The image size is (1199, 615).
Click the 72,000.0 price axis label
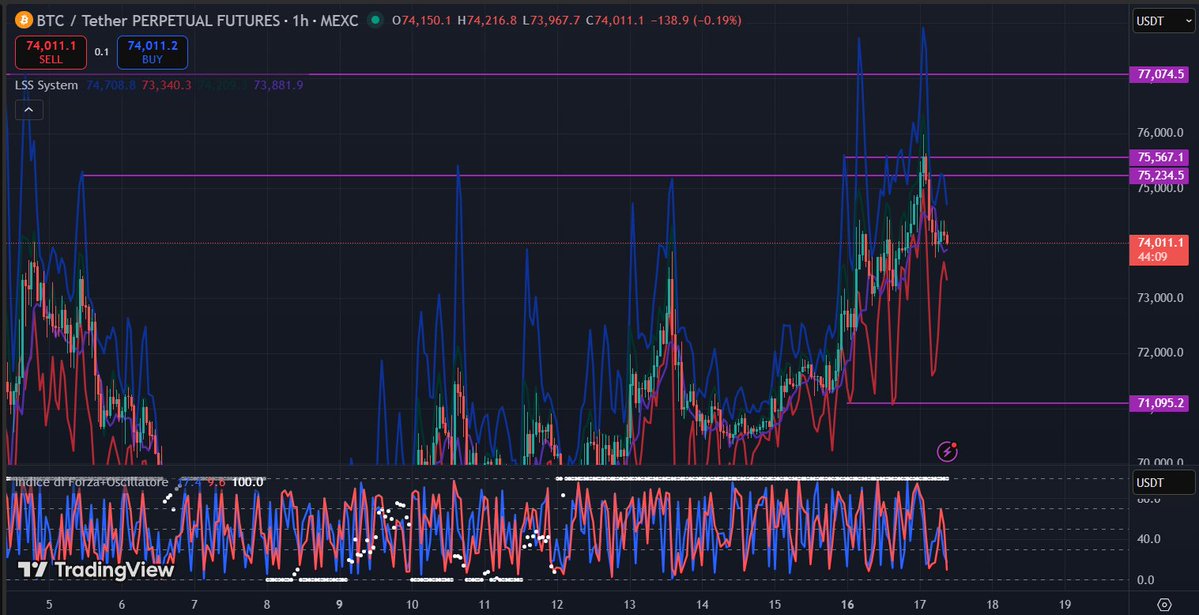[x=1160, y=353]
